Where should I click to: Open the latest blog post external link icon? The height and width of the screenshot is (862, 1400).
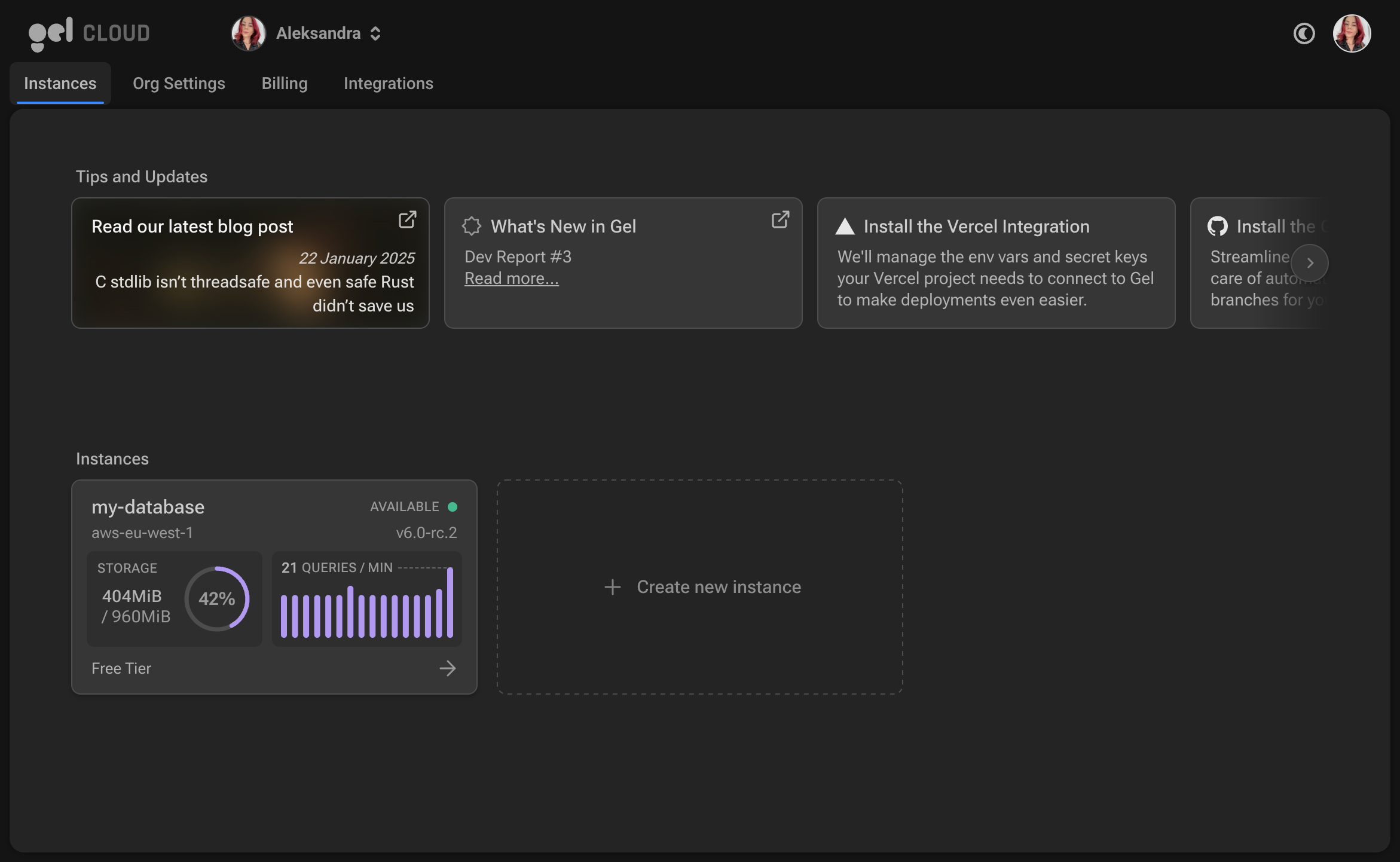407,219
